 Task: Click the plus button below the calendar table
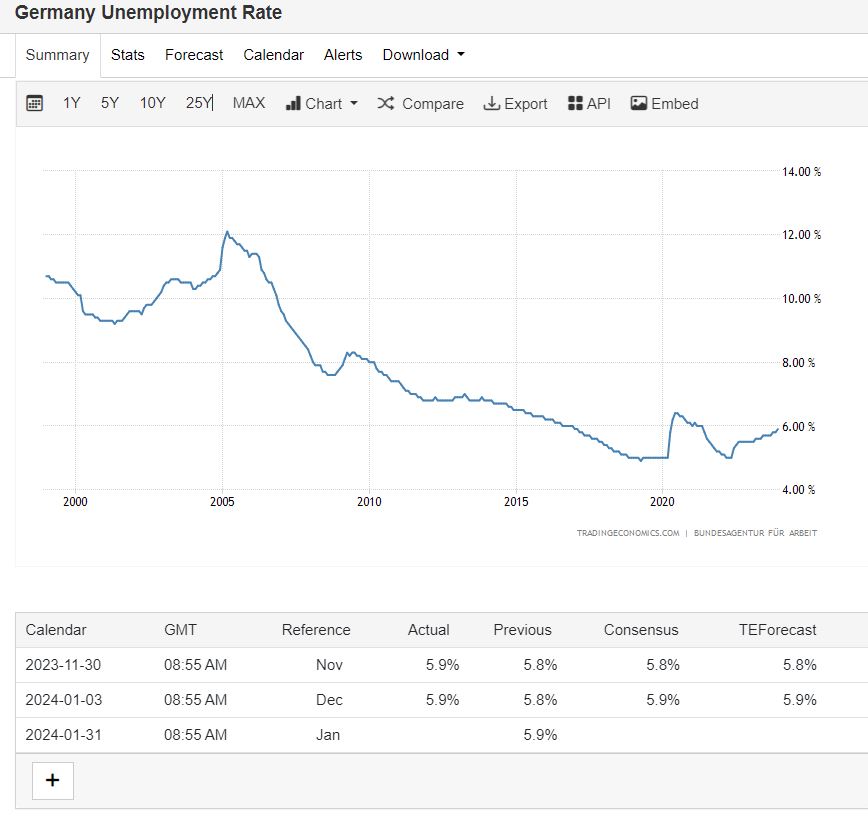[53, 780]
